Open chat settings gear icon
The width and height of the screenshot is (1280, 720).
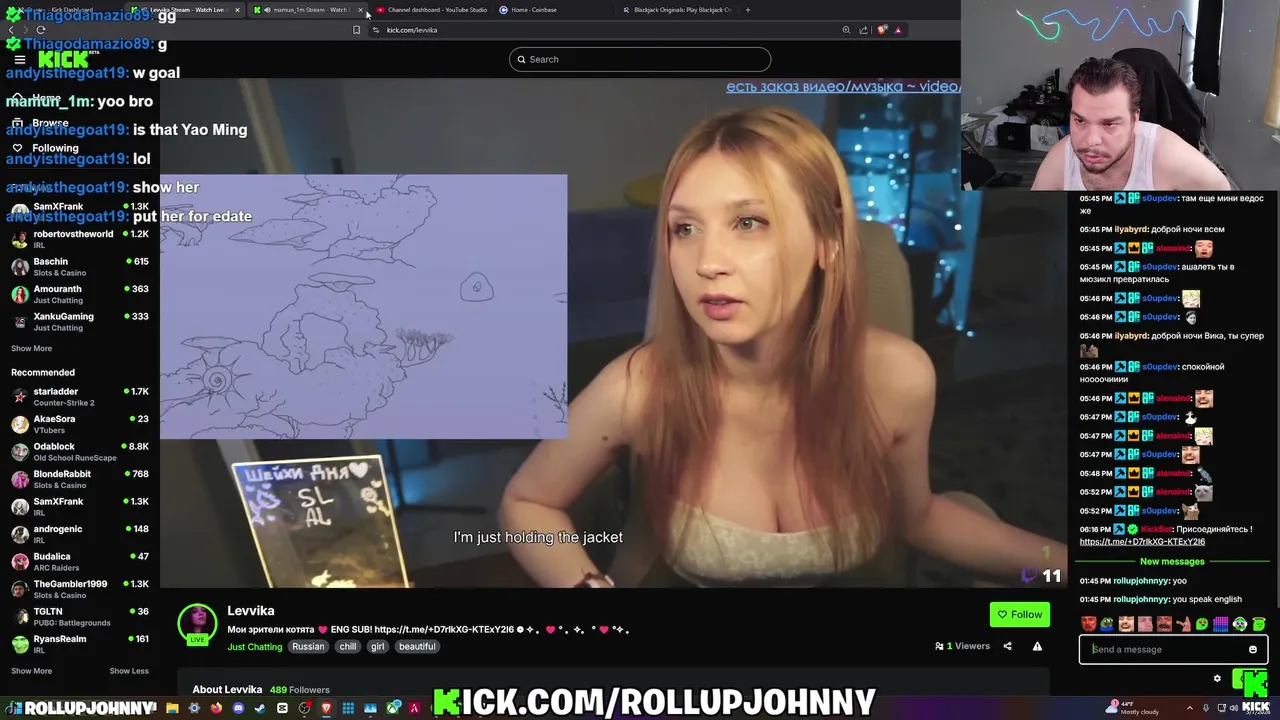1217,678
